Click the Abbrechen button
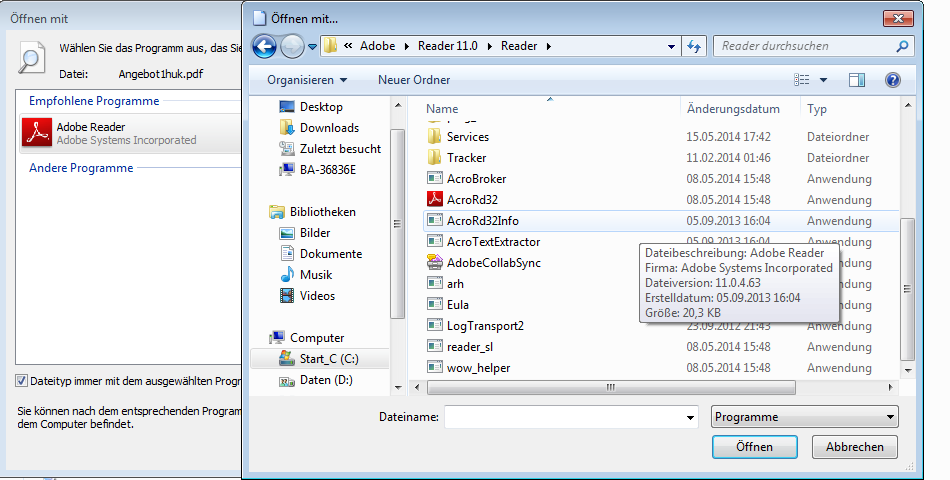950x480 pixels. tap(854, 447)
